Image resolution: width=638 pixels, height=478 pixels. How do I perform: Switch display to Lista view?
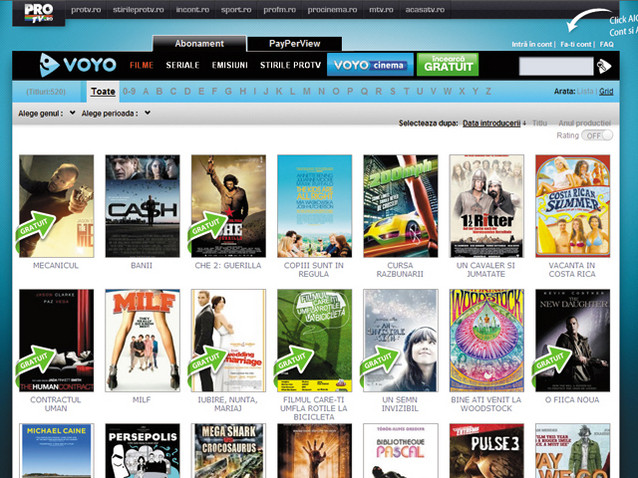pyautogui.click(x=587, y=91)
